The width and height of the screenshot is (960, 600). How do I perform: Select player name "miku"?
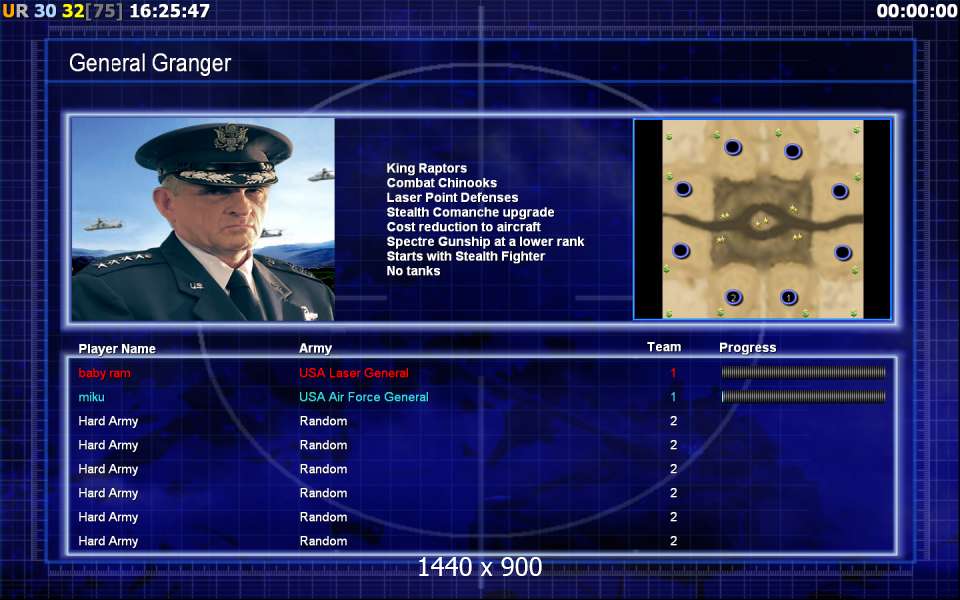click(91, 397)
